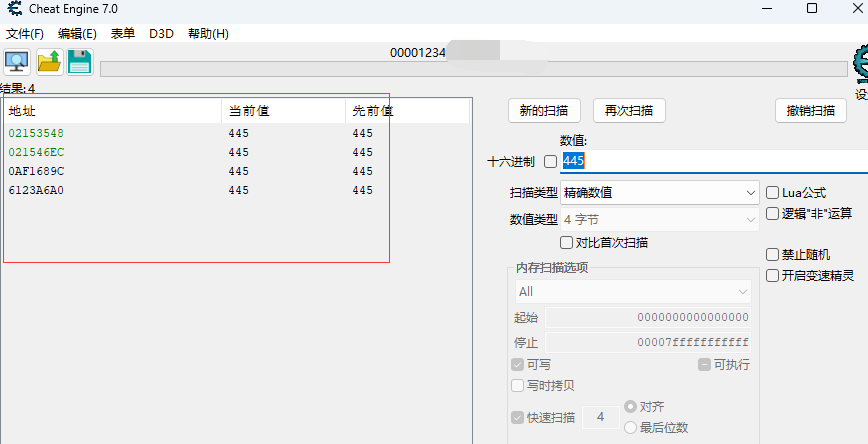Screen dimensions: 868x444
Task: Enable the 禁止随机 checkbox
Action: tap(772, 255)
